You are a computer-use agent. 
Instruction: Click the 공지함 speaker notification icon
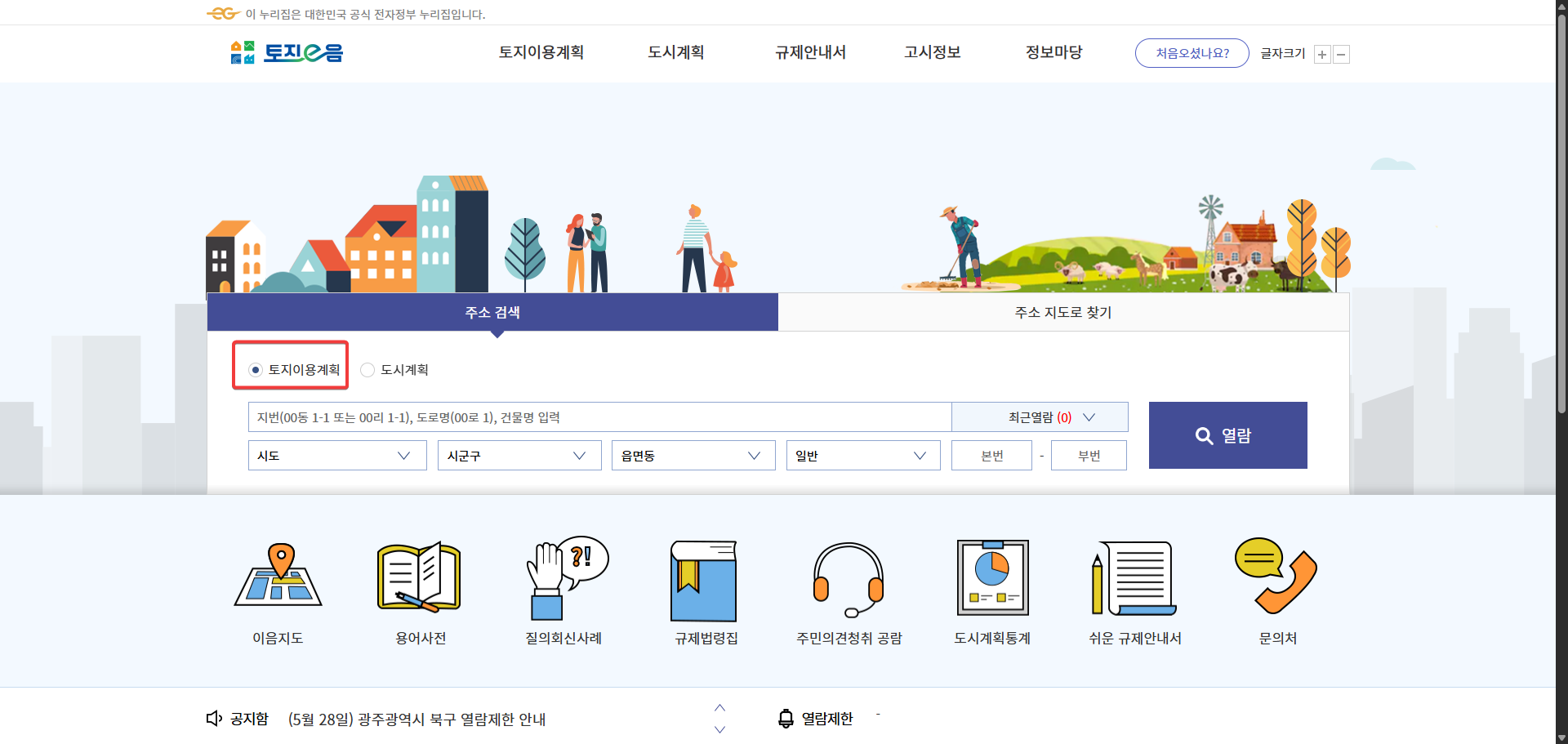point(213,719)
